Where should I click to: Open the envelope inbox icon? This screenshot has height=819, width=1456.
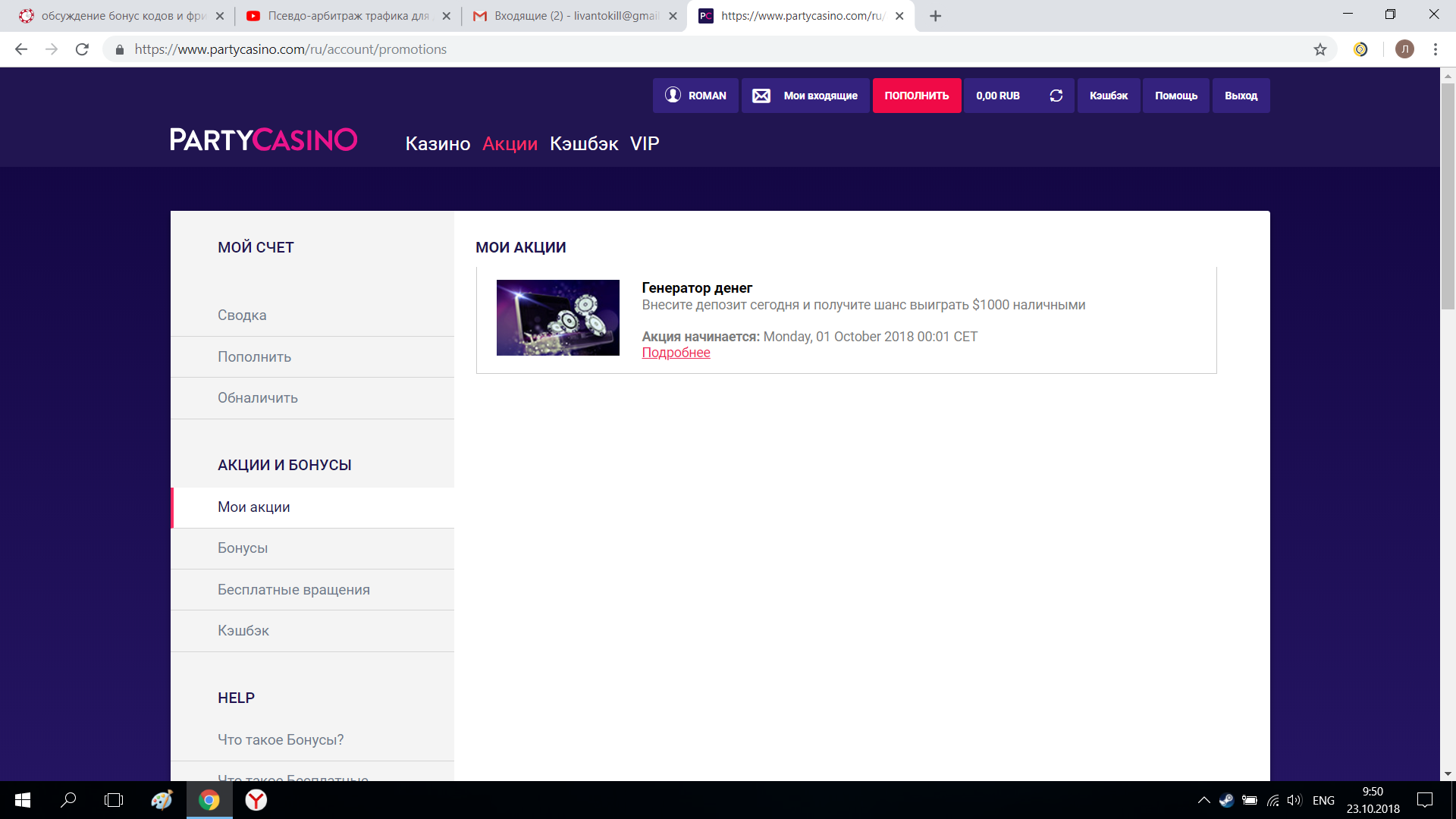[761, 96]
